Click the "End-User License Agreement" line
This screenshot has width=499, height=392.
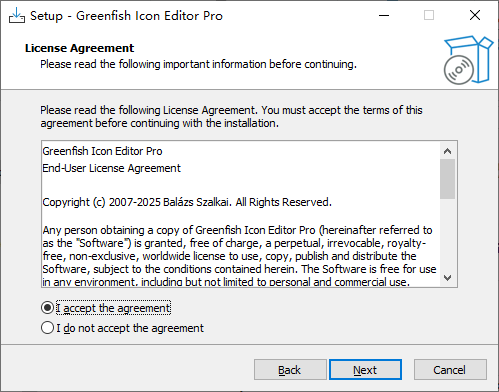click(111, 168)
